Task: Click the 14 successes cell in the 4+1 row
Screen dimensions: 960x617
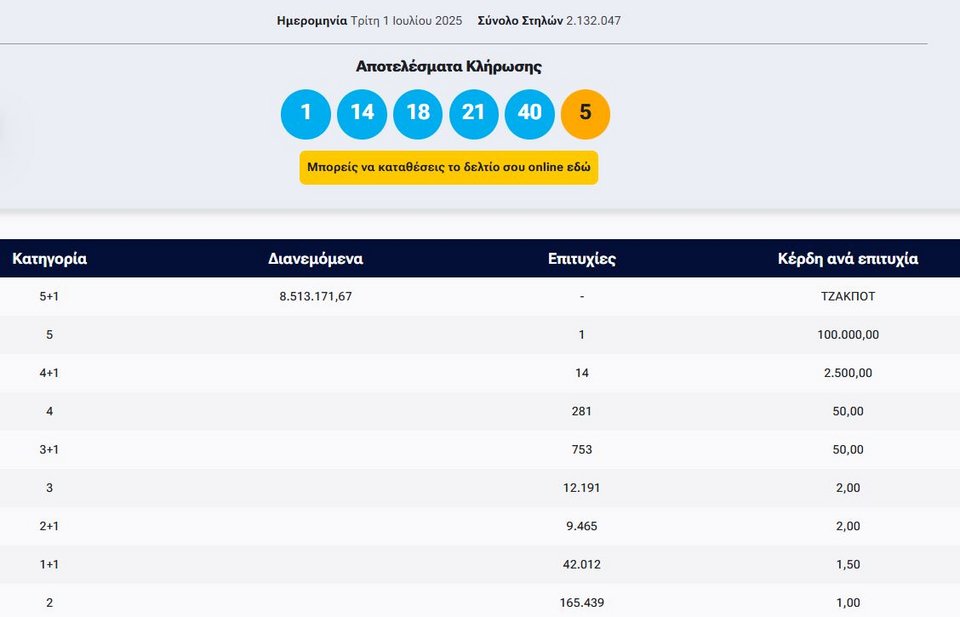Action: (582, 373)
